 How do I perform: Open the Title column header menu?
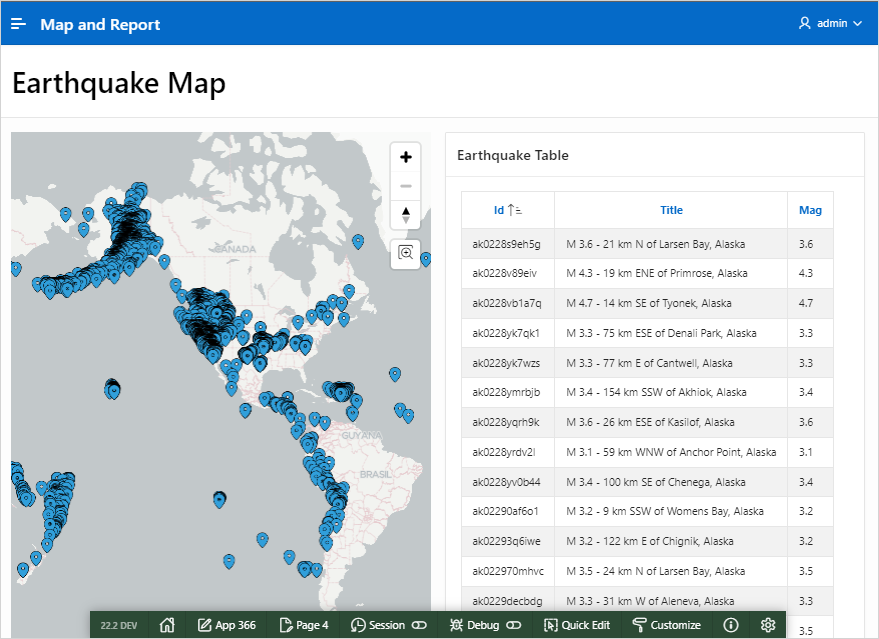coord(671,210)
